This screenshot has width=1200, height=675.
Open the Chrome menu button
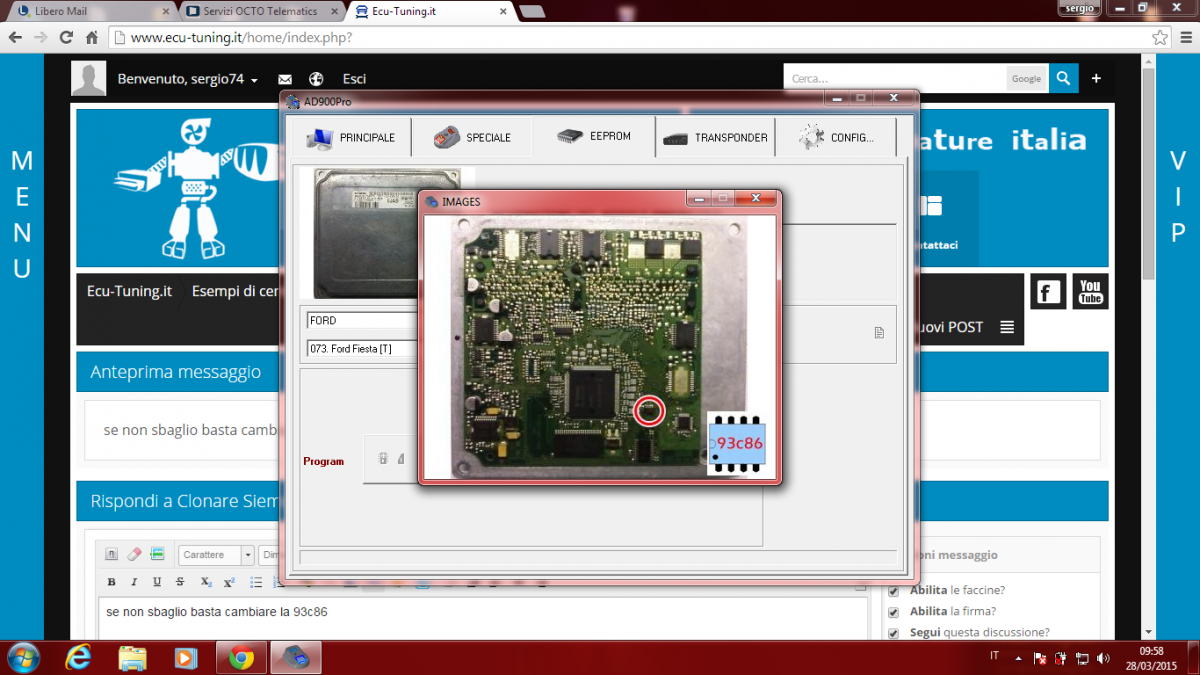[x=1184, y=37]
